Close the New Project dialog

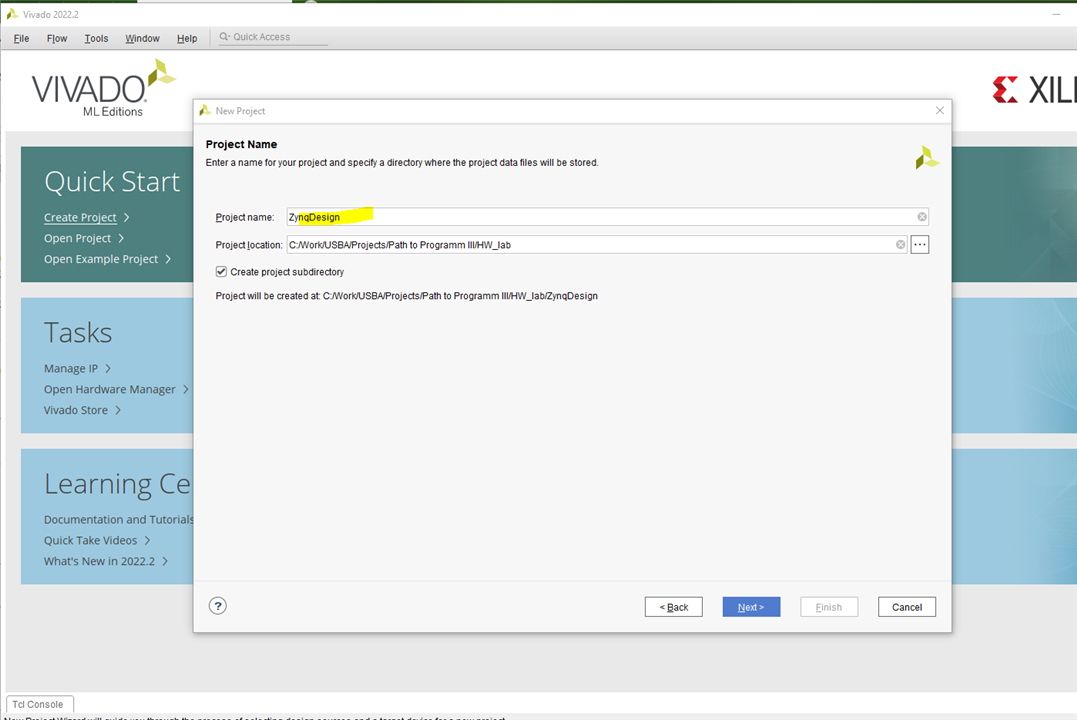[940, 111]
